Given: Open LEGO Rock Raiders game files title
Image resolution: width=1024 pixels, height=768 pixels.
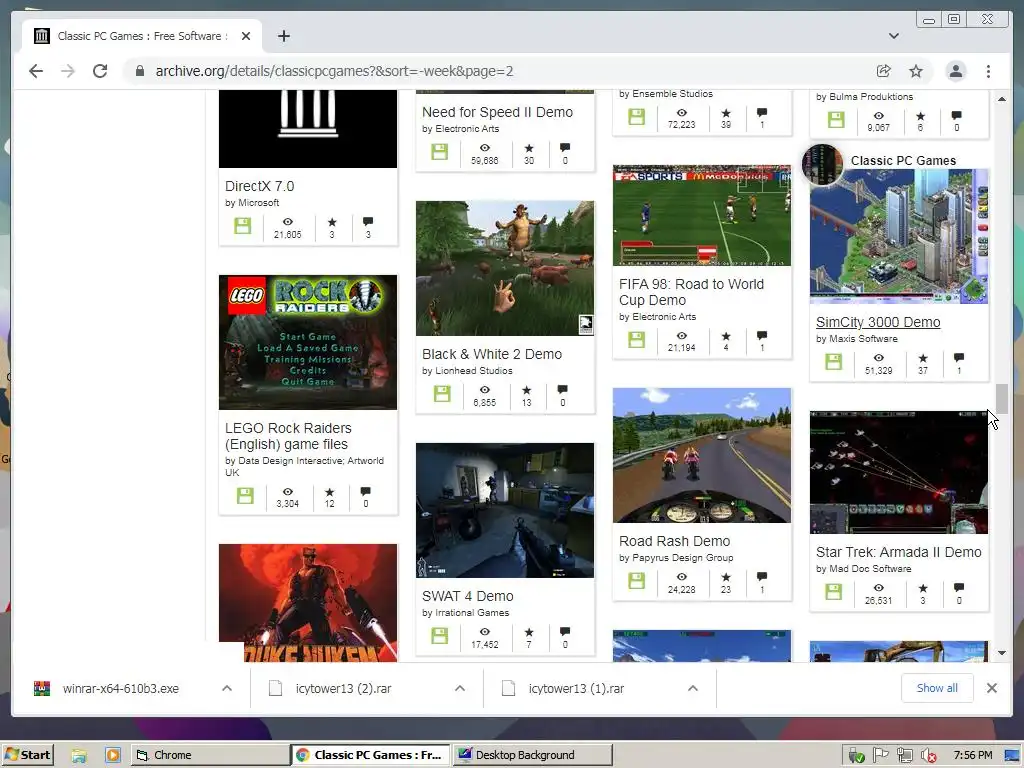Looking at the screenshot, I should tap(288, 436).
